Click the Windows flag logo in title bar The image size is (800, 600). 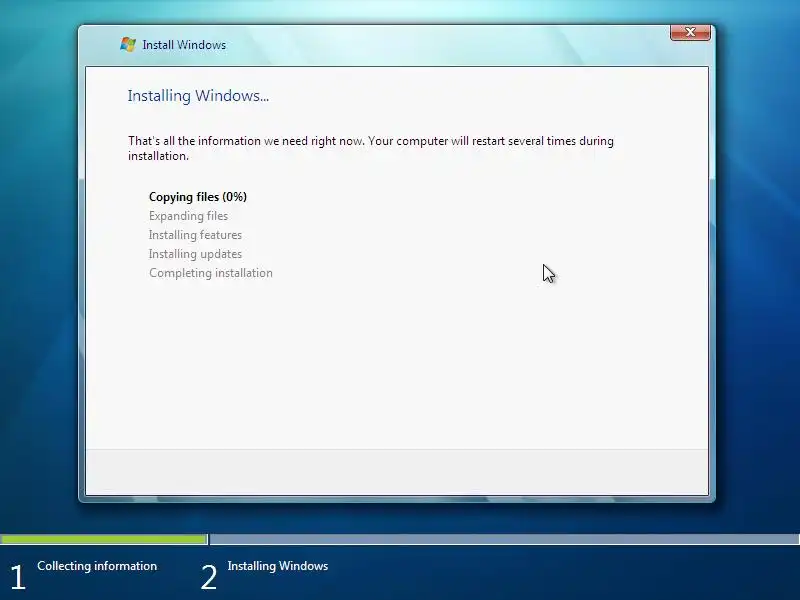[128, 44]
